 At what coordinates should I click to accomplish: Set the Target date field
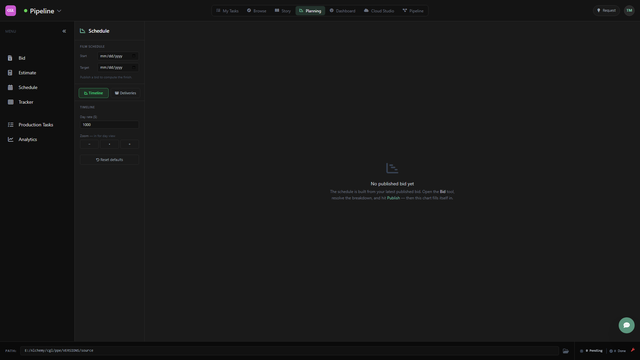pos(118,67)
